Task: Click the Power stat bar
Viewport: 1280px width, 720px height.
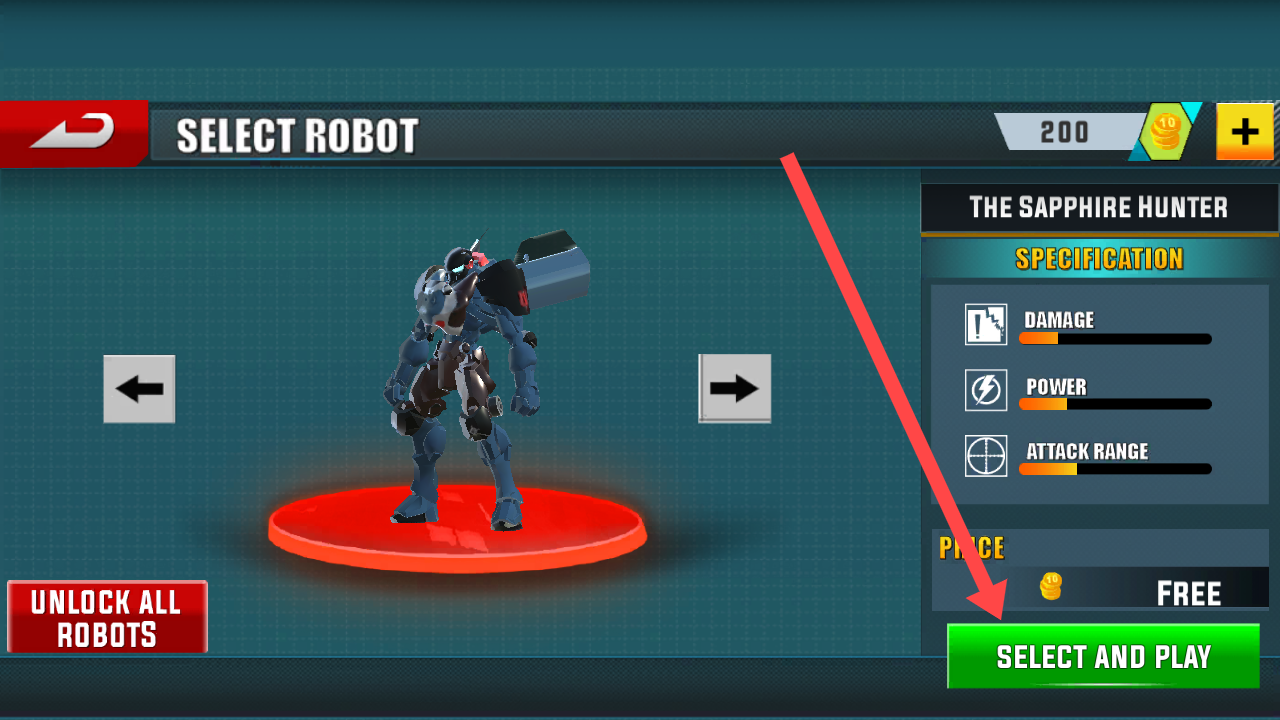Action: tap(1115, 404)
